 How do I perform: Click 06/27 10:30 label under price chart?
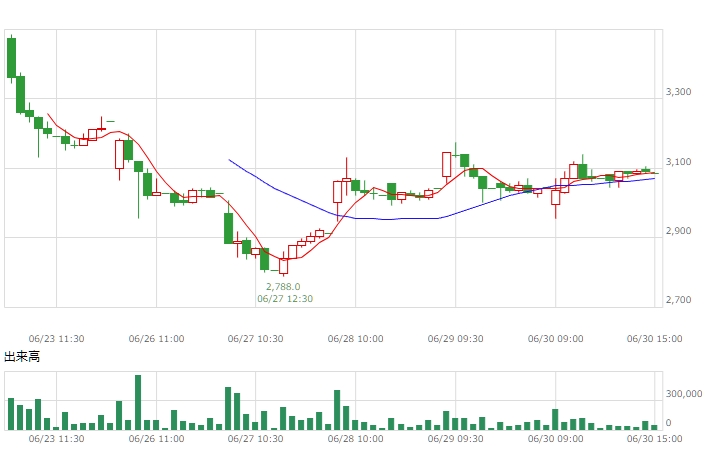256,339
